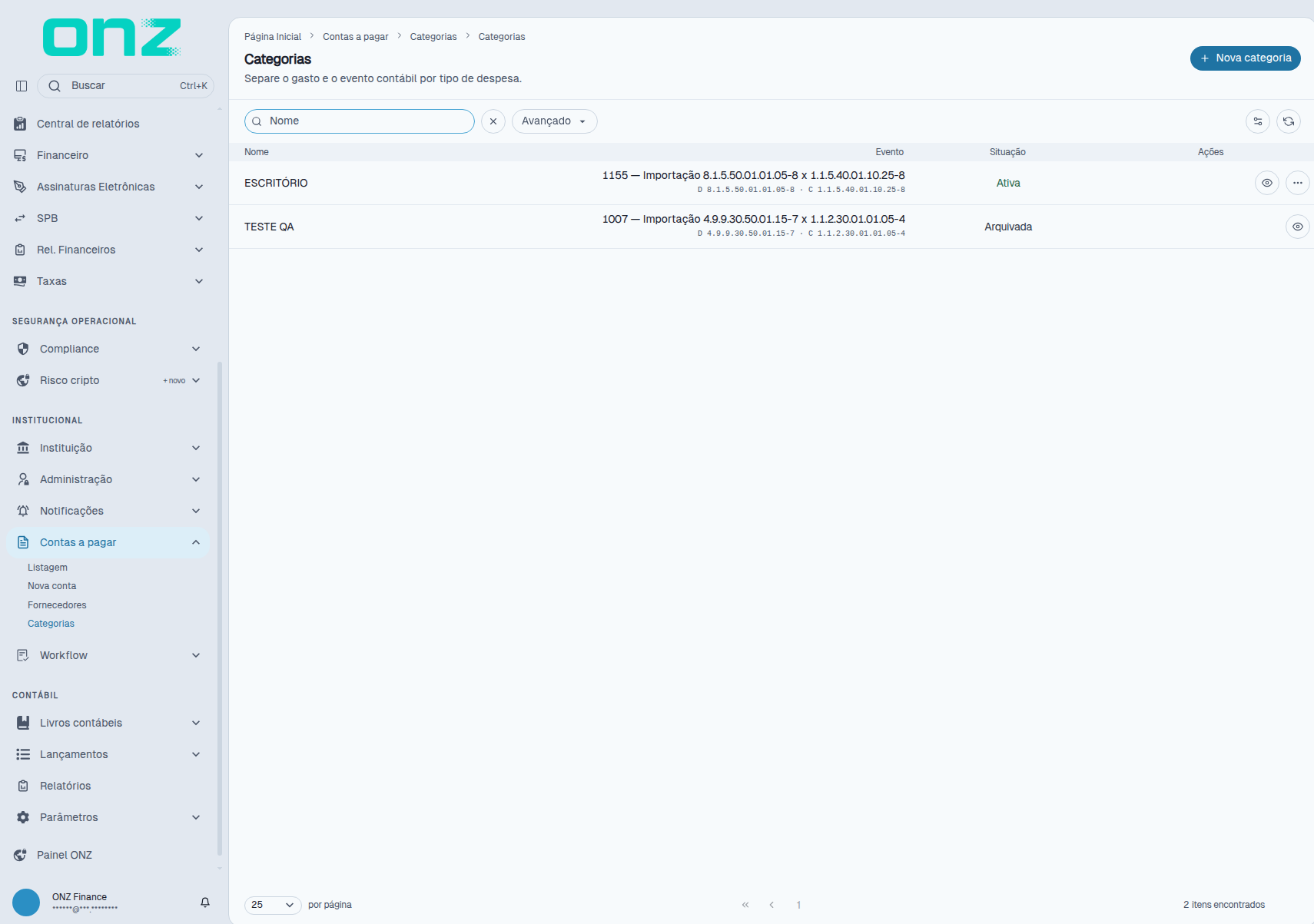Screen dimensions: 1314x924
Task: Open Listagem under Contas a pagar
Action: [48, 568]
